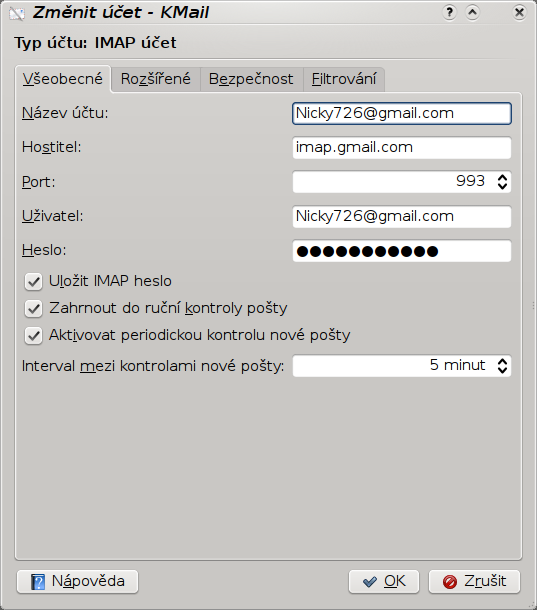Click the Nápověda help button
Viewport: 537px width, 610px height.
(x=77, y=582)
